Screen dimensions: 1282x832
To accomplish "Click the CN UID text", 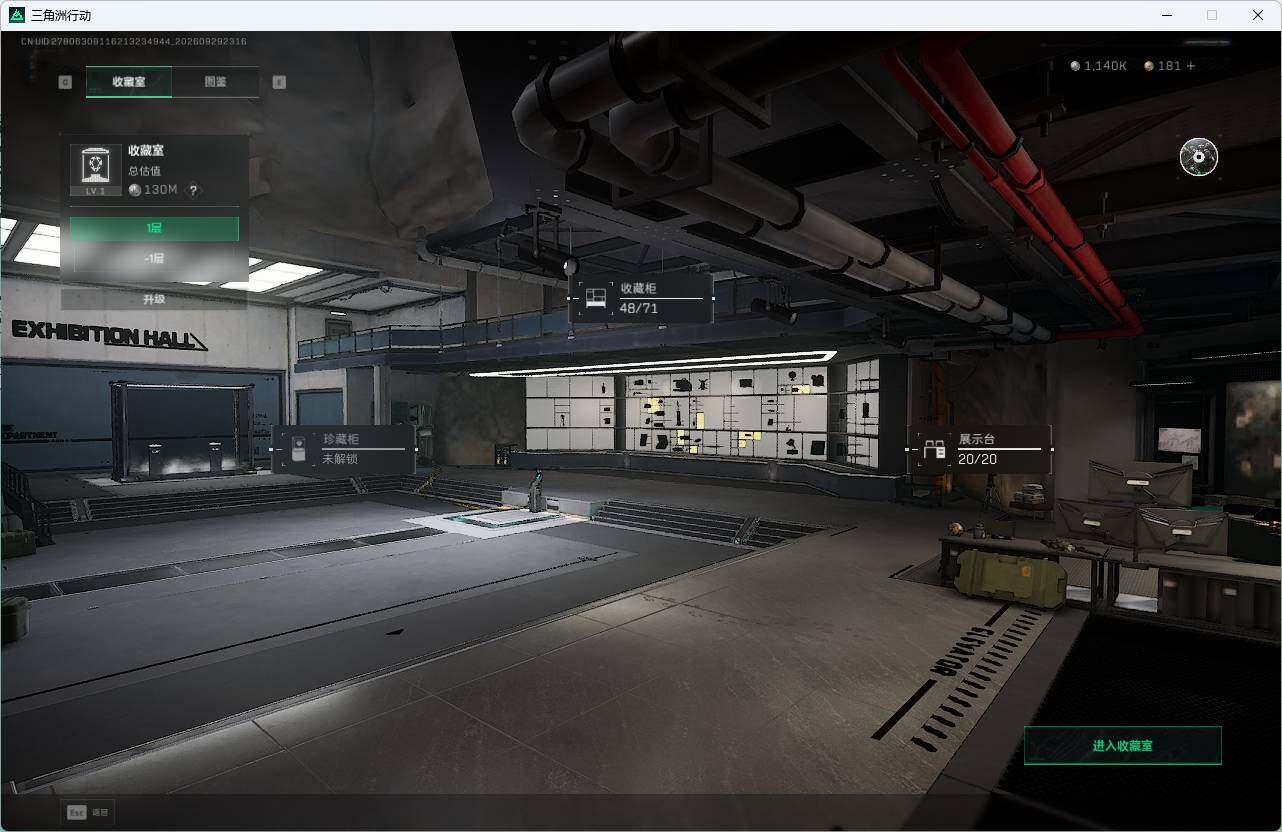I will click(133, 42).
